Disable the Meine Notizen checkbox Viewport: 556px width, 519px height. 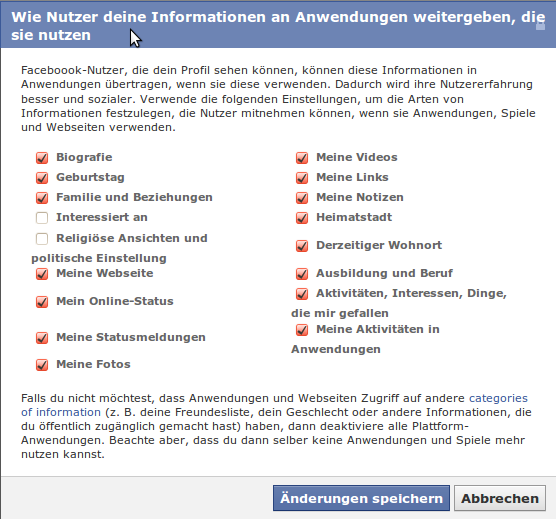pos(302,198)
